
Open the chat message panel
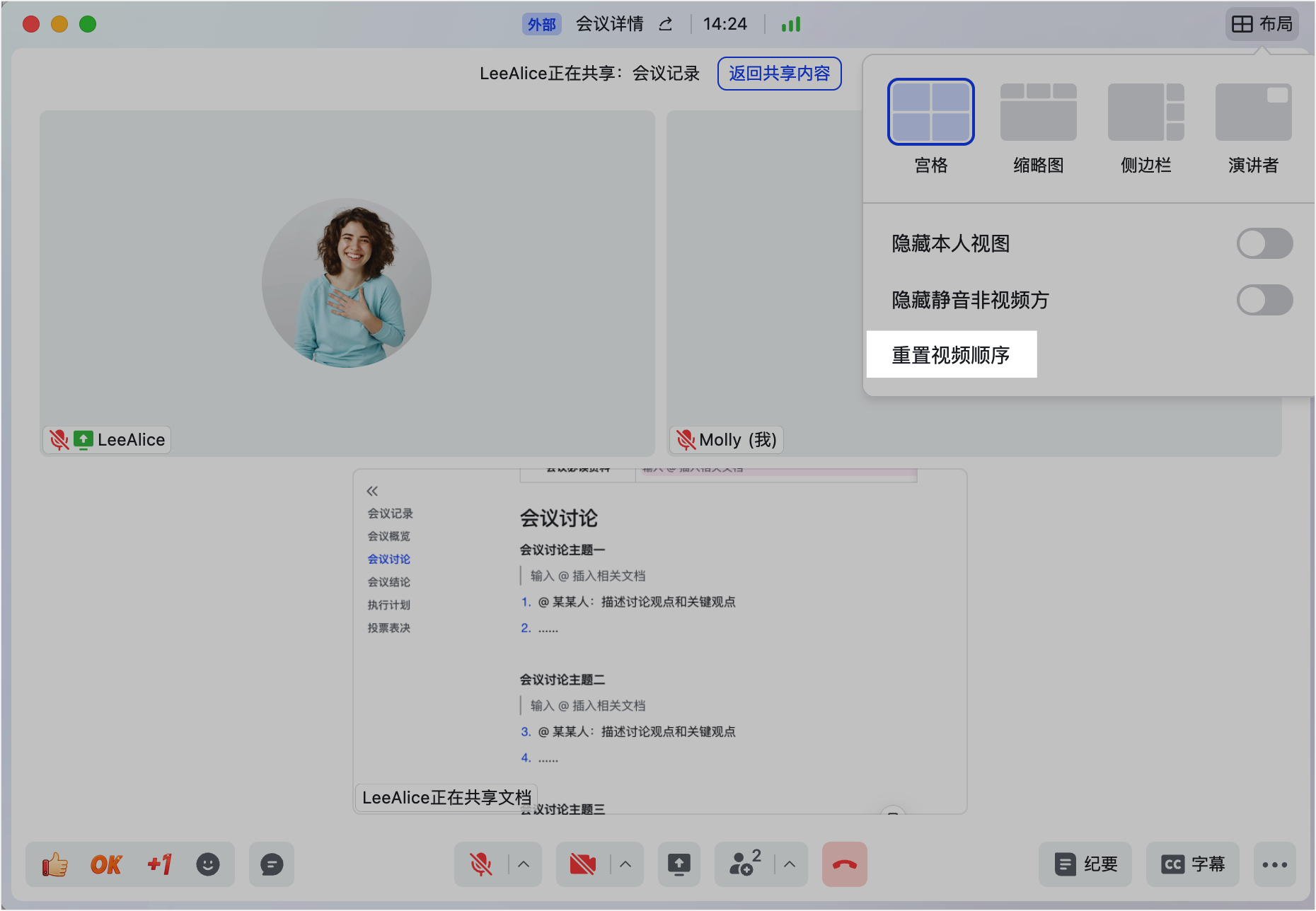click(272, 864)
